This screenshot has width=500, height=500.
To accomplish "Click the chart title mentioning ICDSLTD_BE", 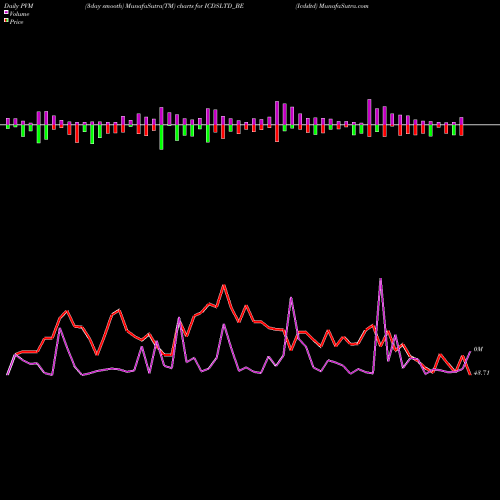I will (x=164, y=6).
